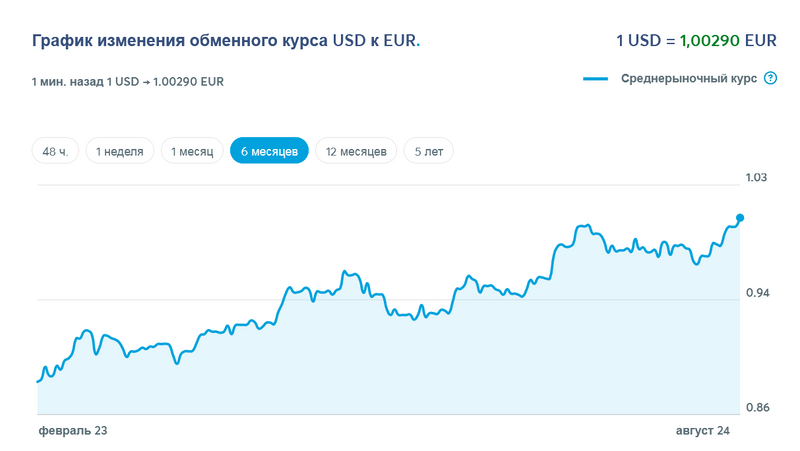
Task: Click the arrow symbol in the update line
Action: coord(146,81)
